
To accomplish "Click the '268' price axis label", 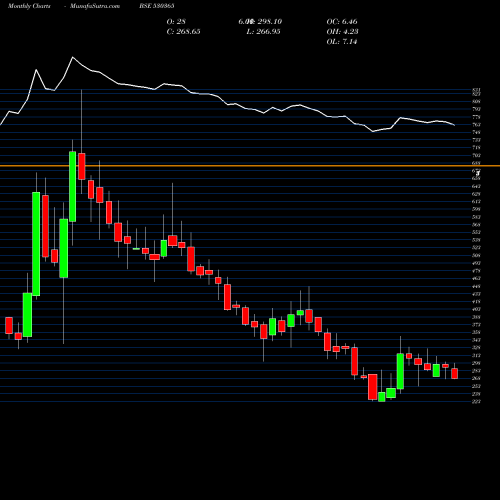I will coord(476,378).
